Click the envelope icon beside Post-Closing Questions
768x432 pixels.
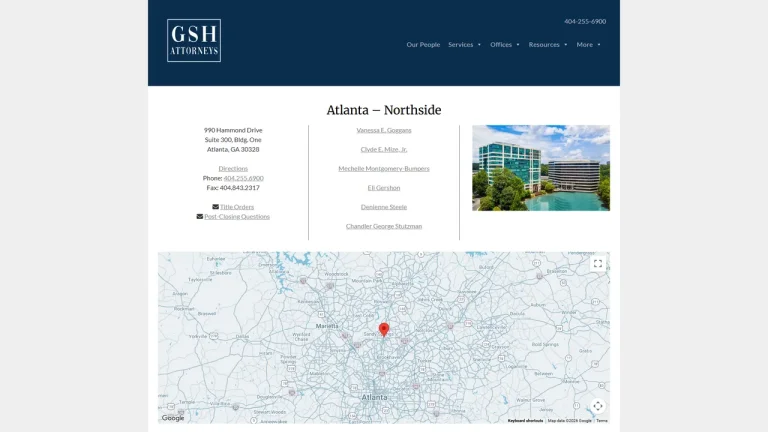point(200,216)
